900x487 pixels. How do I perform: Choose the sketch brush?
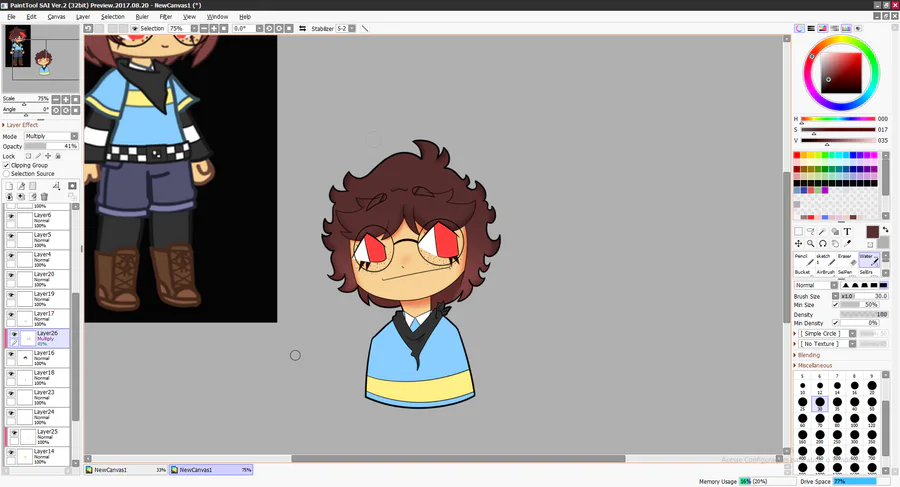826,260
